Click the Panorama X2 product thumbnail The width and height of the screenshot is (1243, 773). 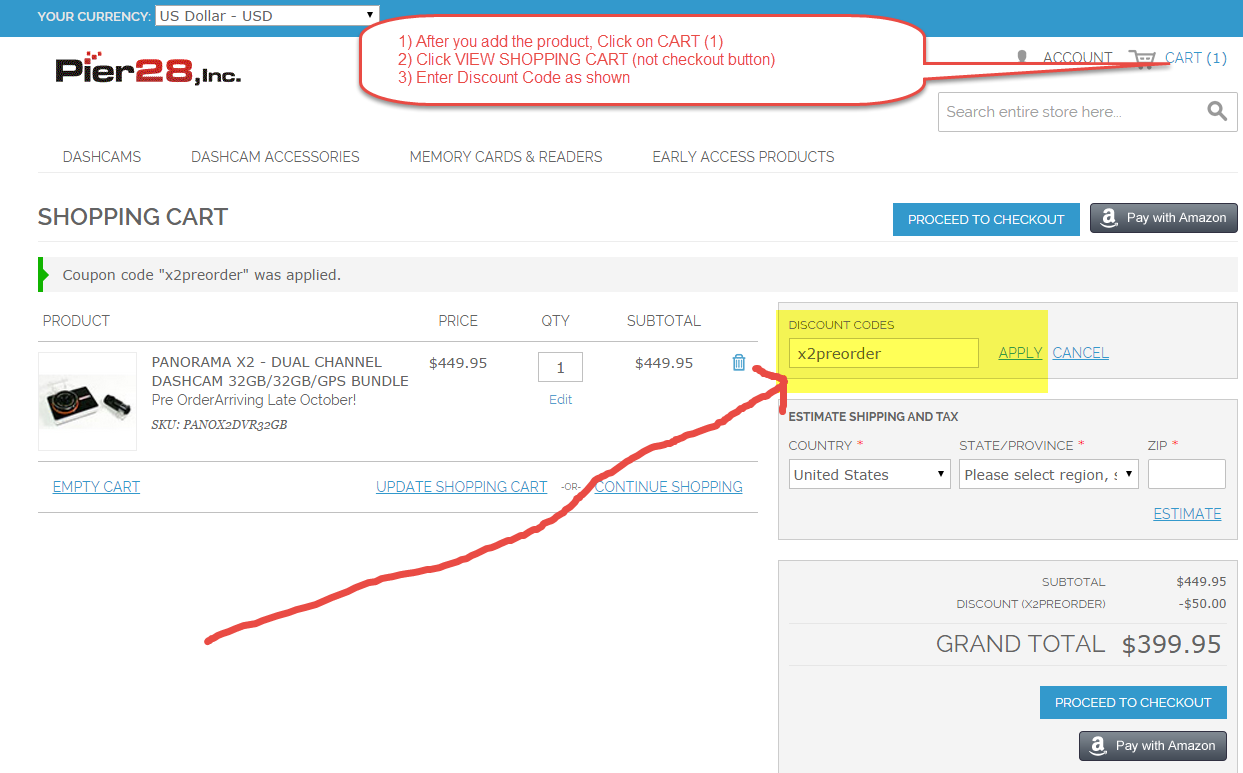click(87, 401)
